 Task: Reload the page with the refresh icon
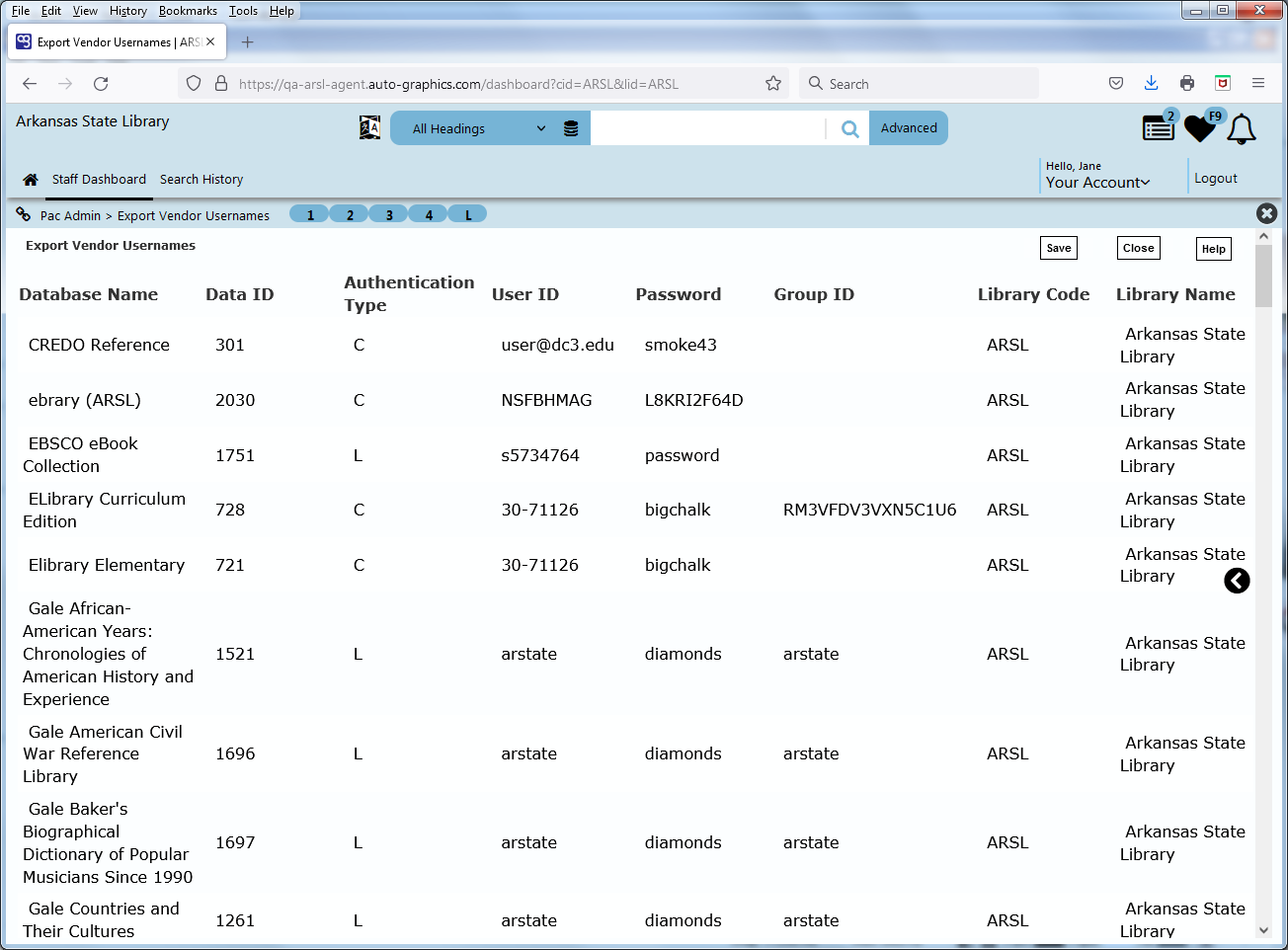pyautogui.click(x=101, y=84)
